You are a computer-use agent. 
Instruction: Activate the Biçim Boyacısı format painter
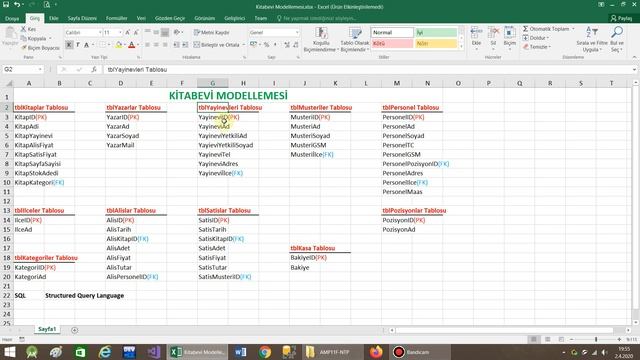(x=40, y=48)
